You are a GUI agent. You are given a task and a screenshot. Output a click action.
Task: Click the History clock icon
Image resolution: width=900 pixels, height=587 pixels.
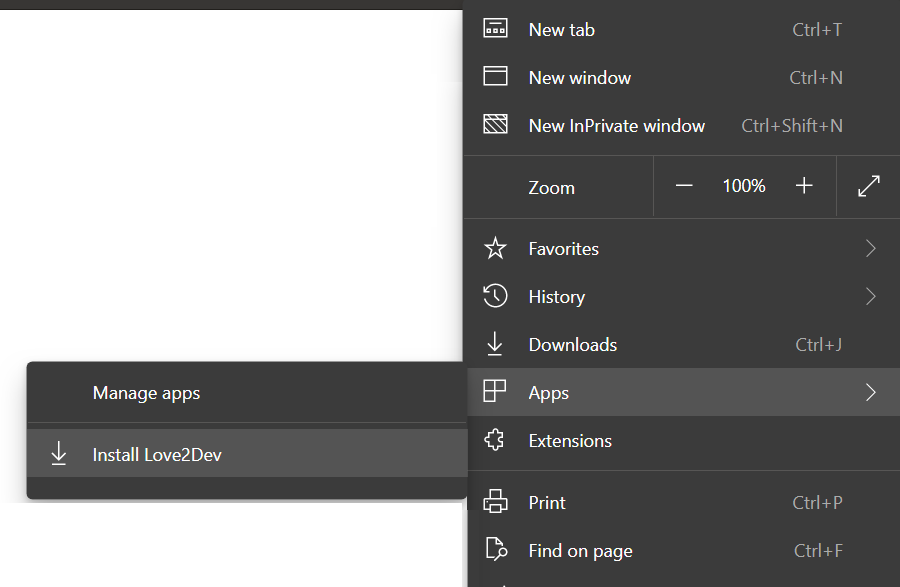coord(495,296)
